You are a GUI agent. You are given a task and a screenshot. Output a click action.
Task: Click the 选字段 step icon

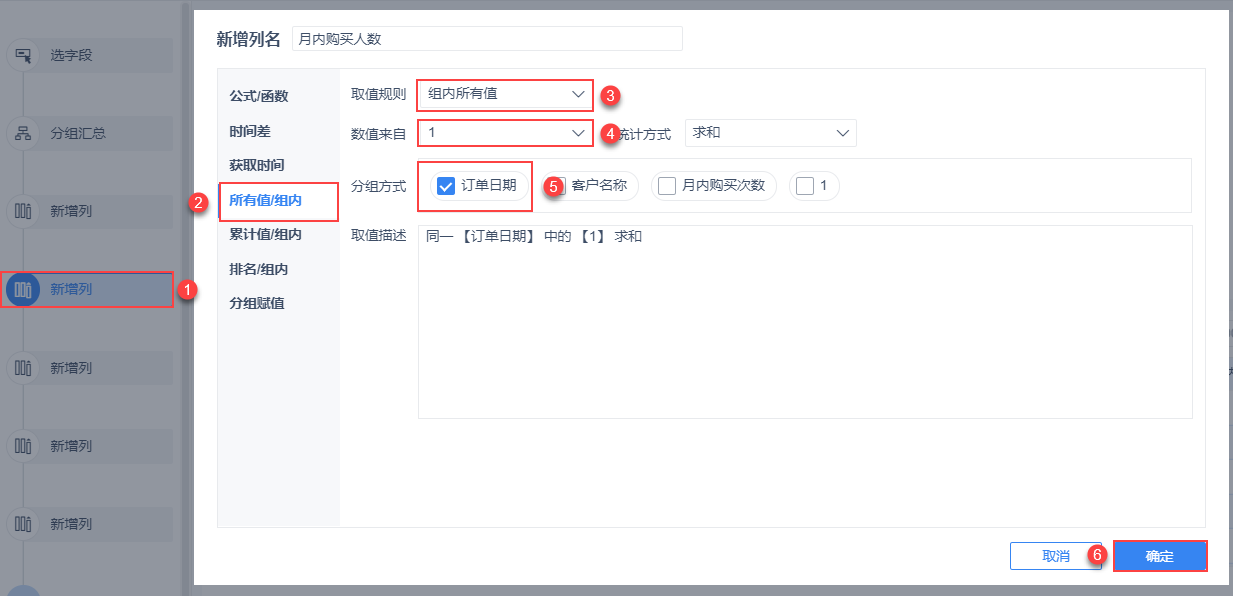(x=22, y=55)
